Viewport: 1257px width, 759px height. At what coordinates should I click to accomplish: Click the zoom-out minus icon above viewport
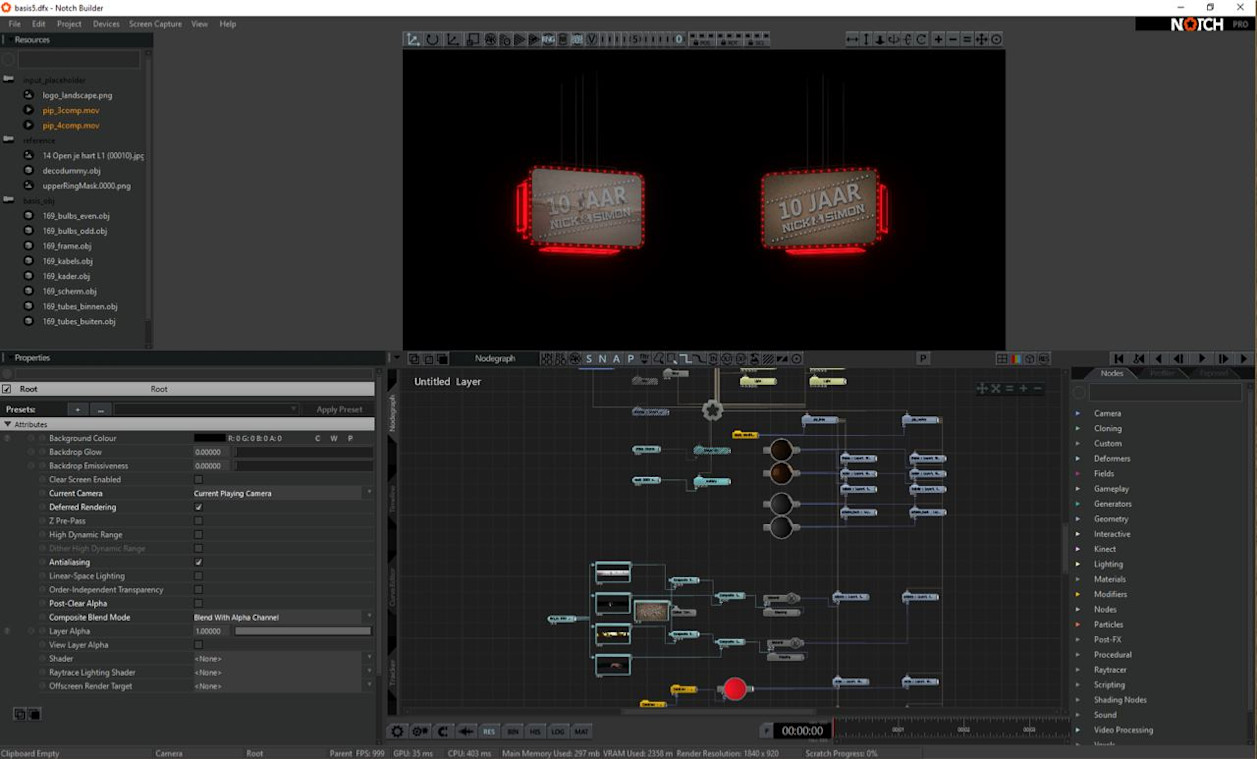(952, 39)
